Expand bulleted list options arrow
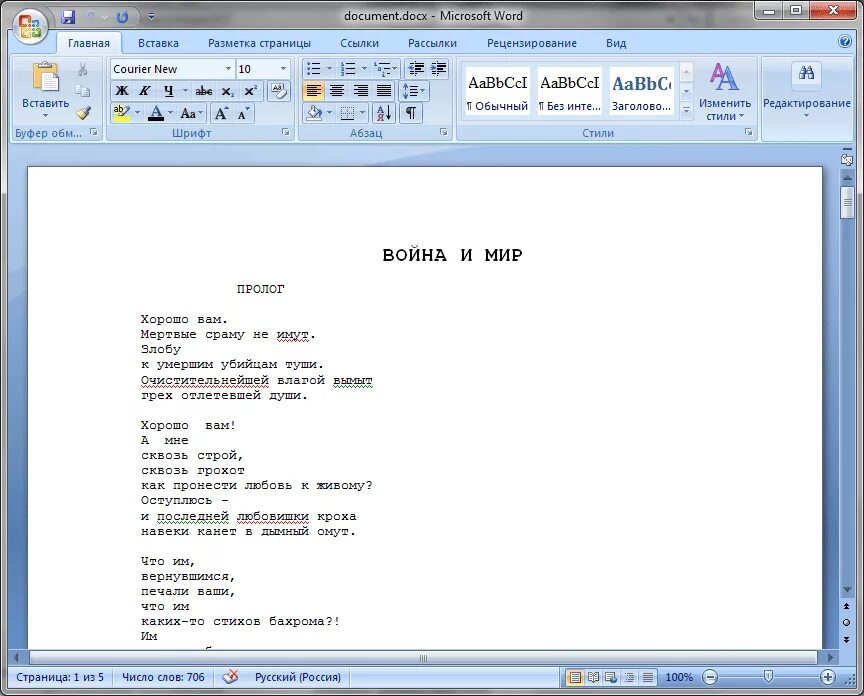Viewport: 864px width, 696px height. tap(330, 69)
